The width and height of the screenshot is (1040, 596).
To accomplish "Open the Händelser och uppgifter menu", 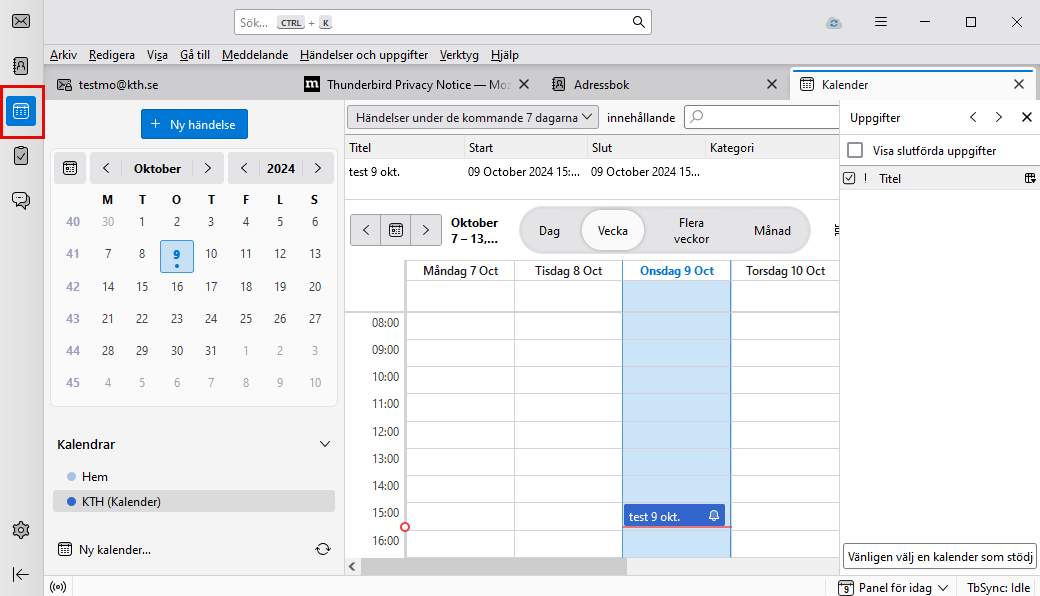I will (364, 55).
